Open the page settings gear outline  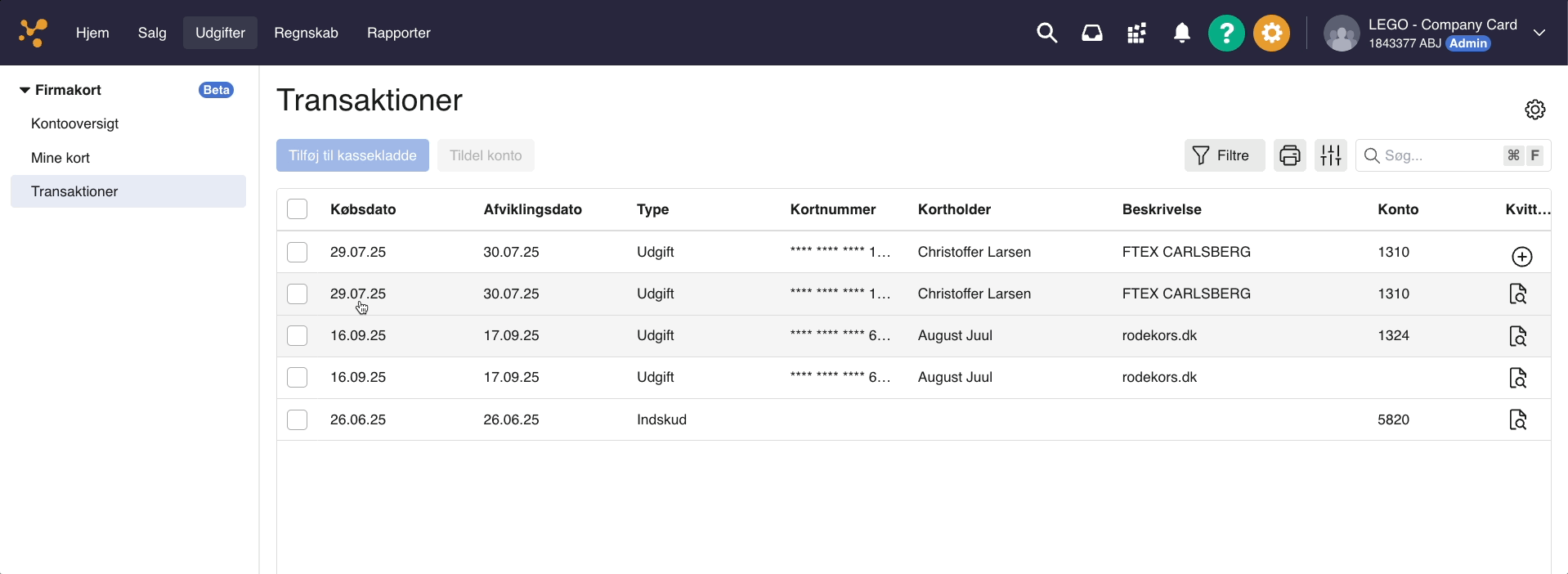(x=1534, y=110)
